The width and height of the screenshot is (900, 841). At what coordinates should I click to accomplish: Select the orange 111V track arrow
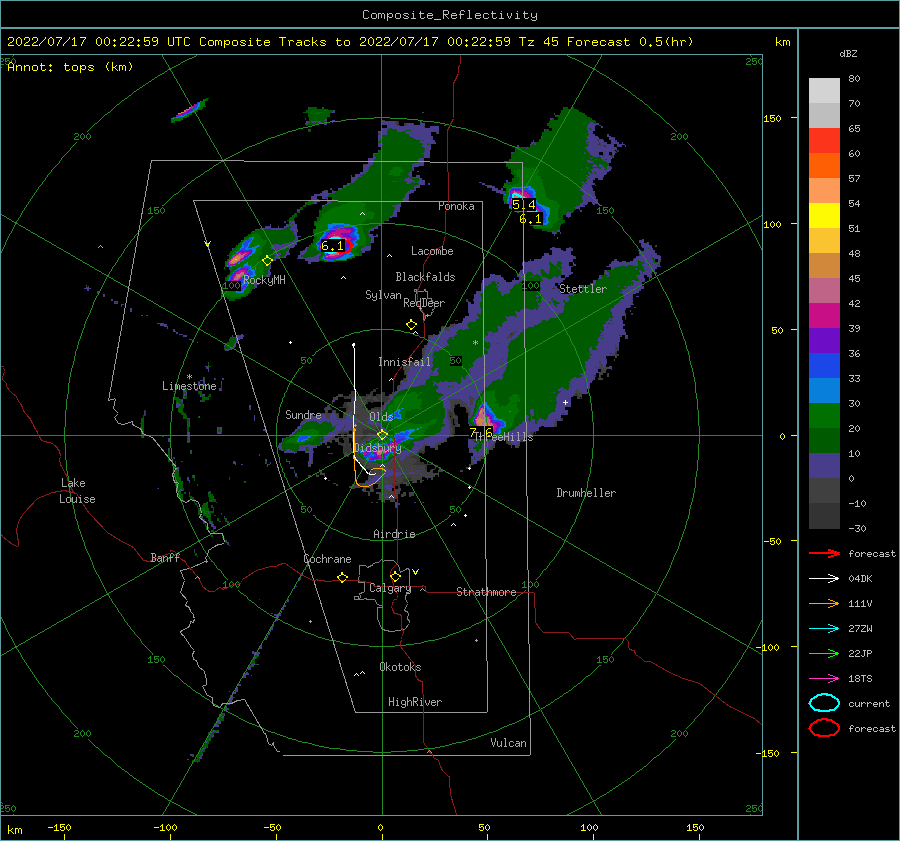click(824, 603)
